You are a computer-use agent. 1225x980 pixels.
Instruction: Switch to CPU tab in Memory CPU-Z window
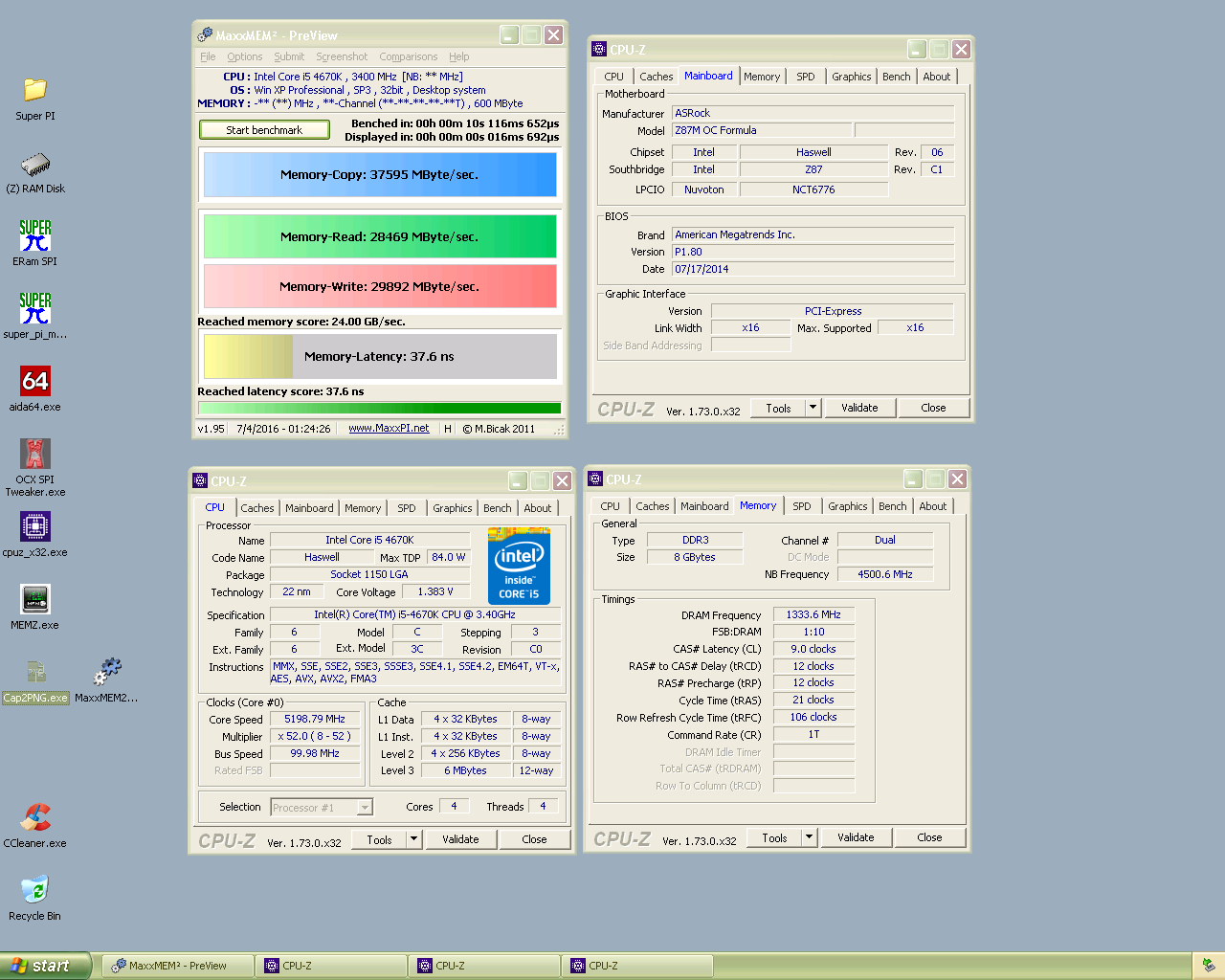click(611, 506)
